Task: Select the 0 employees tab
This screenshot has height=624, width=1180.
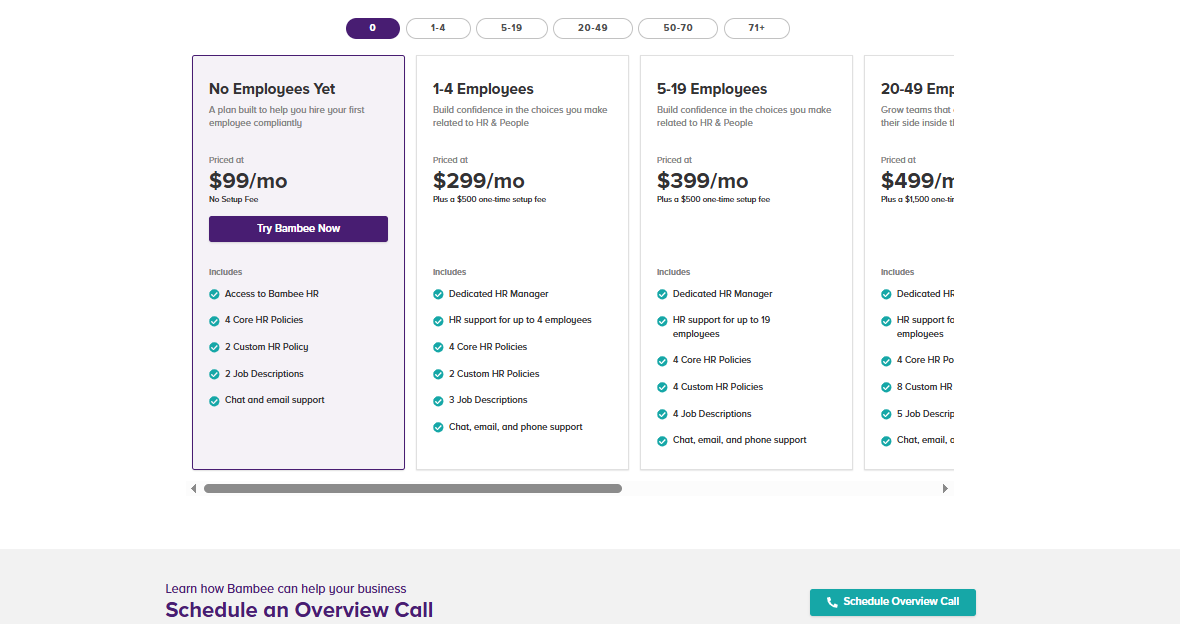Action: [x=373, y=28]
